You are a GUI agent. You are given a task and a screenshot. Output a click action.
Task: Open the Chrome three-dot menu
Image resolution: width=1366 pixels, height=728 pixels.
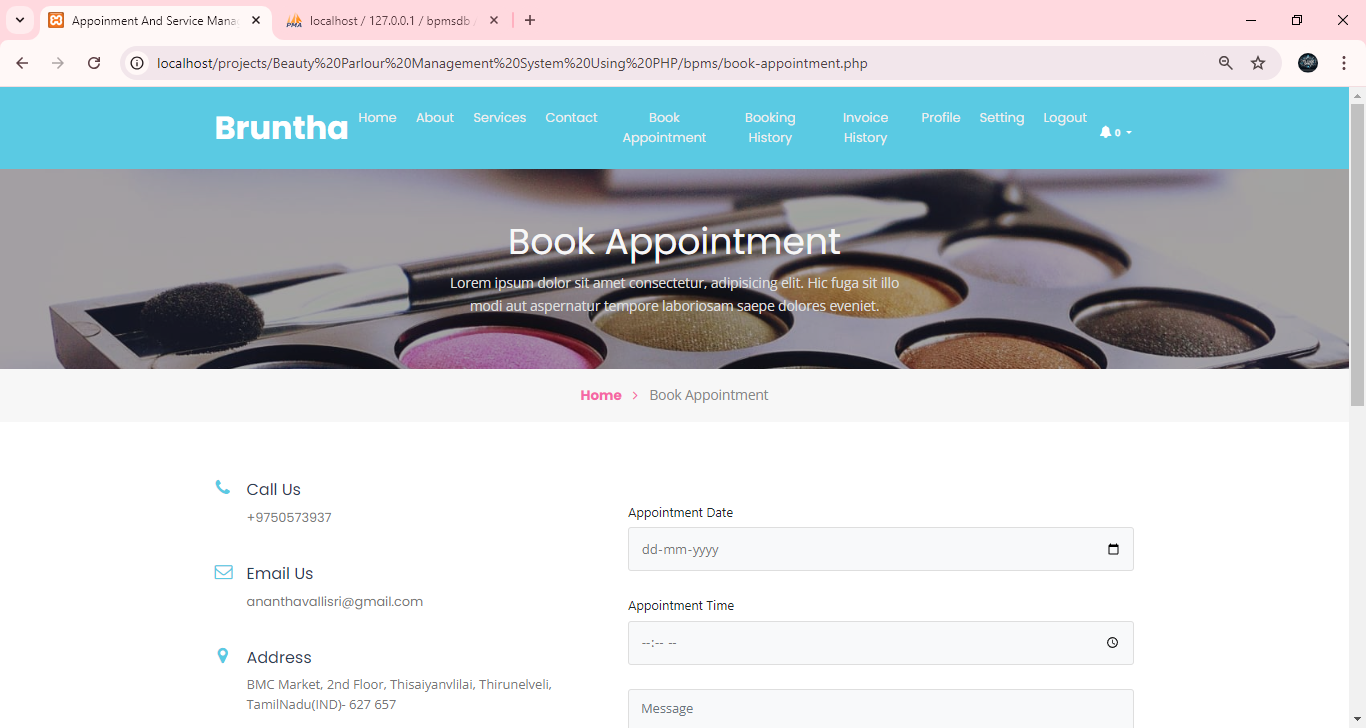1344,62
